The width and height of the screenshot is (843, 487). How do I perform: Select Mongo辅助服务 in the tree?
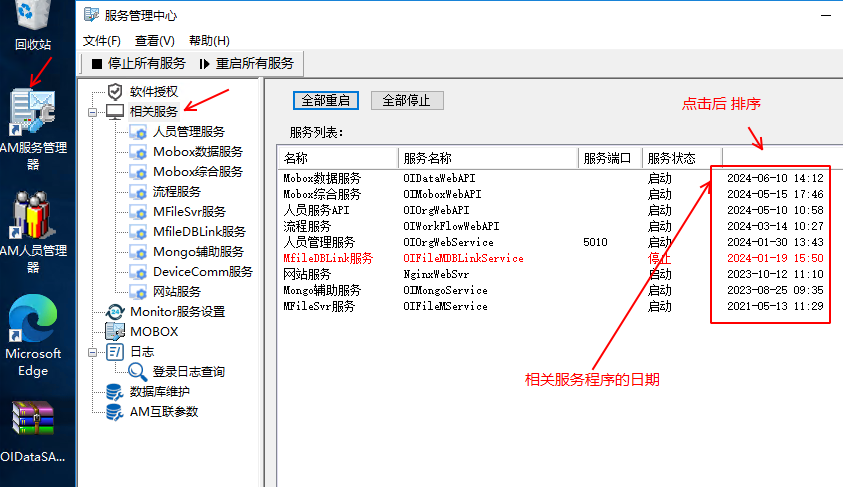tap(197, 251)
